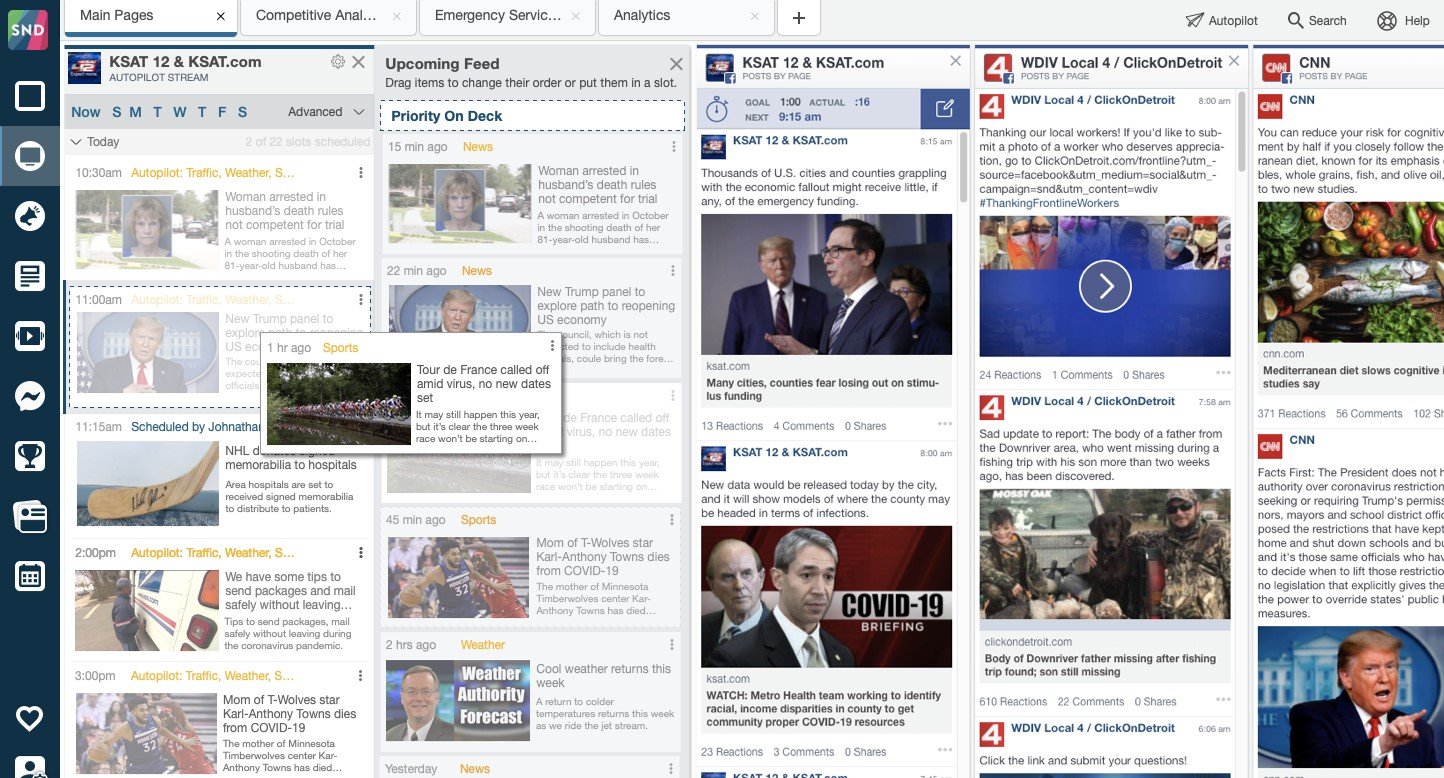Open options menu for 2:00pm slot
1444x778 pixels.
361,553
